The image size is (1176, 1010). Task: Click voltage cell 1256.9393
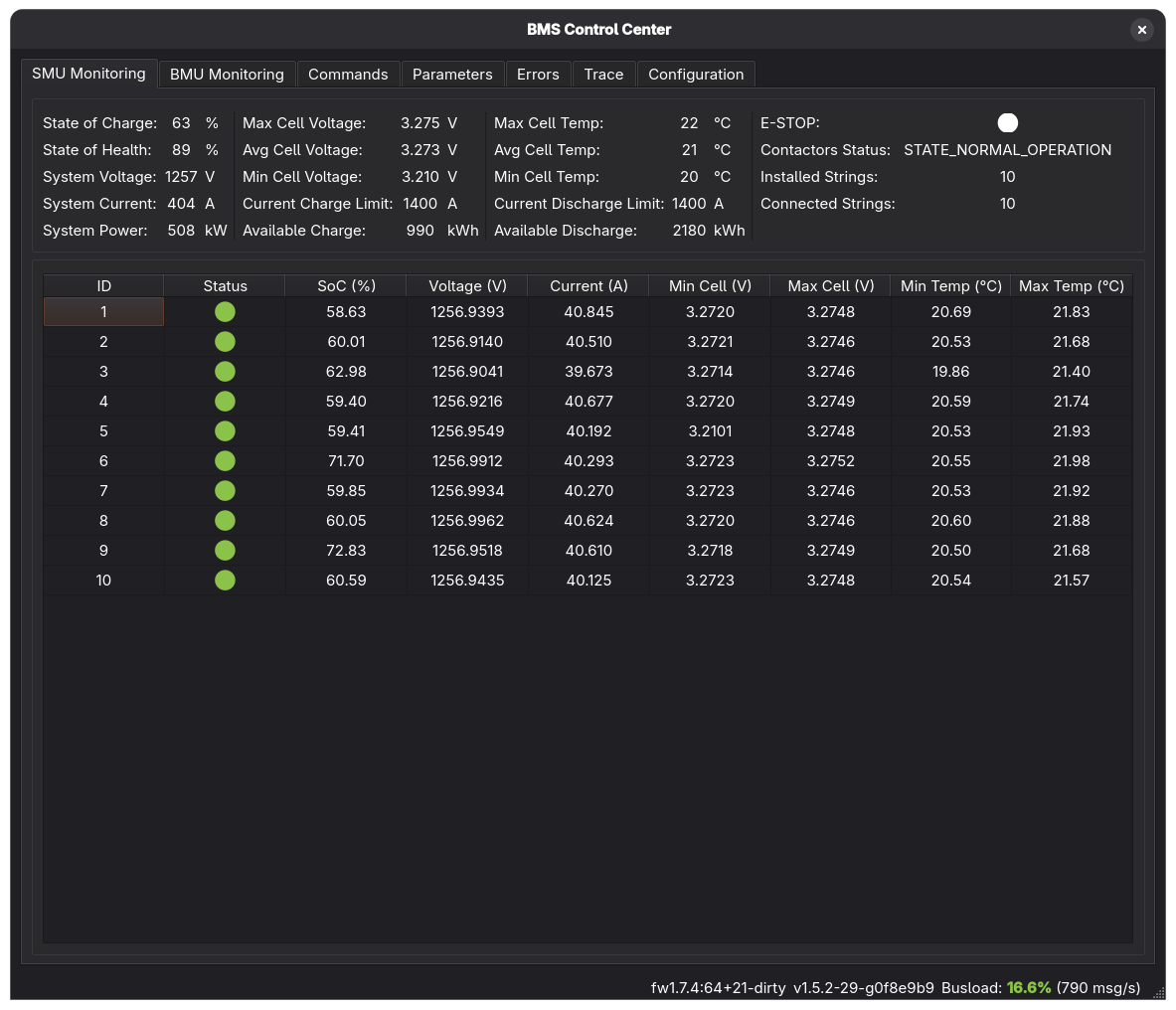(x=467, y=312)
